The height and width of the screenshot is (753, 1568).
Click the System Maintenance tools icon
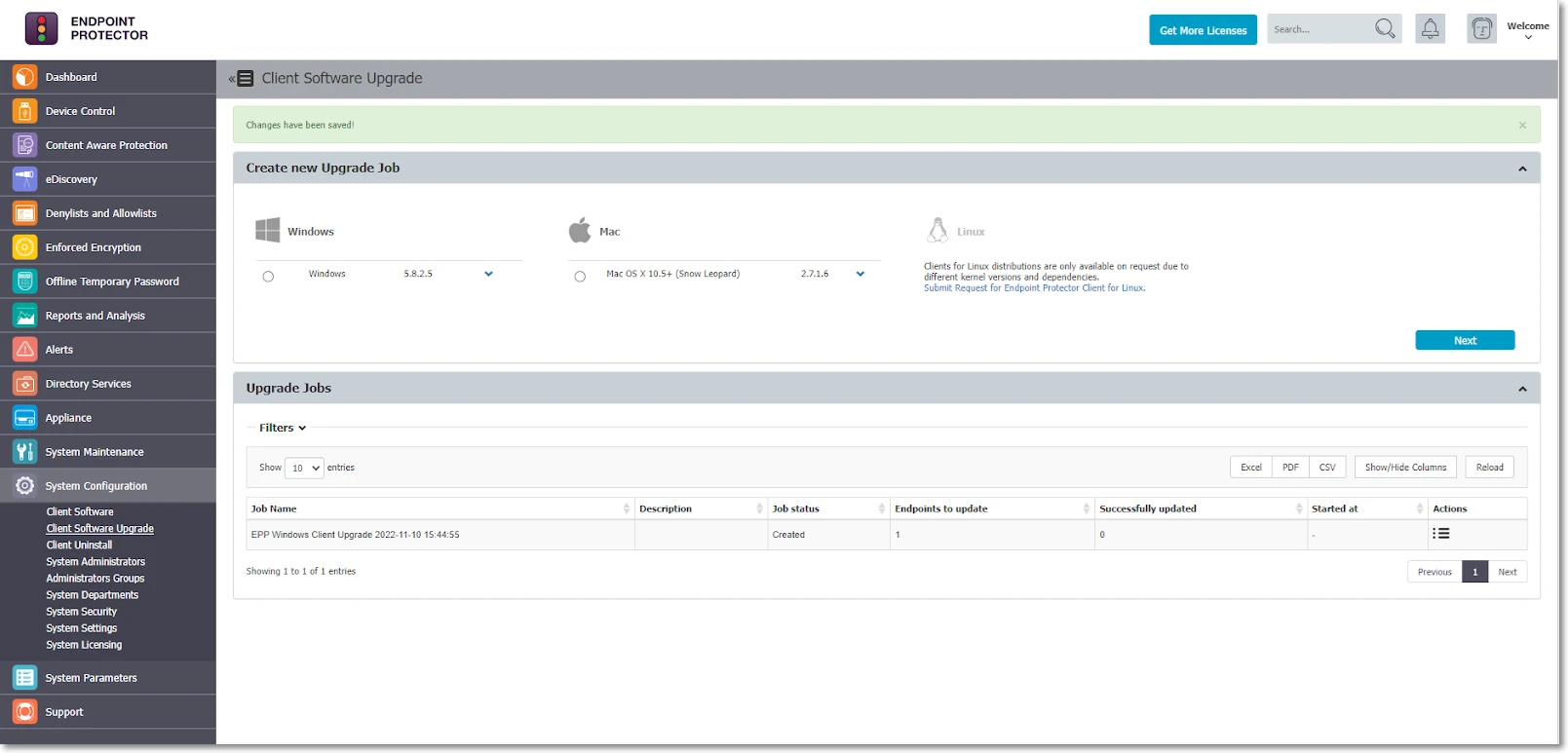(25, 452)
